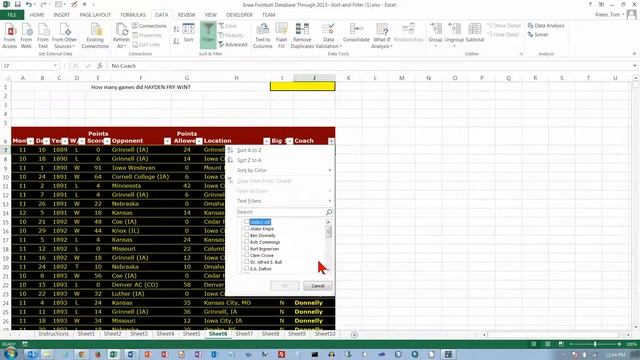Click the zoom slider in status bar
Image resolution: width=640 pixels, height=360 pixels.
click(595, 344)
